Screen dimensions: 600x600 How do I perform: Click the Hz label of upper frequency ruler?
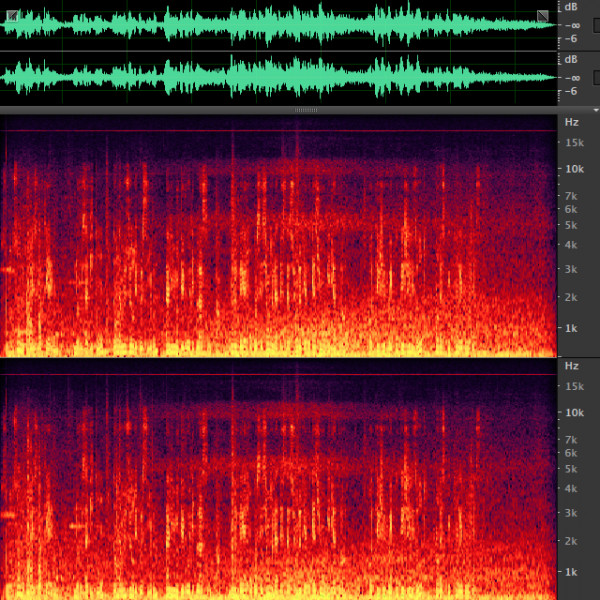click(571, 122)
